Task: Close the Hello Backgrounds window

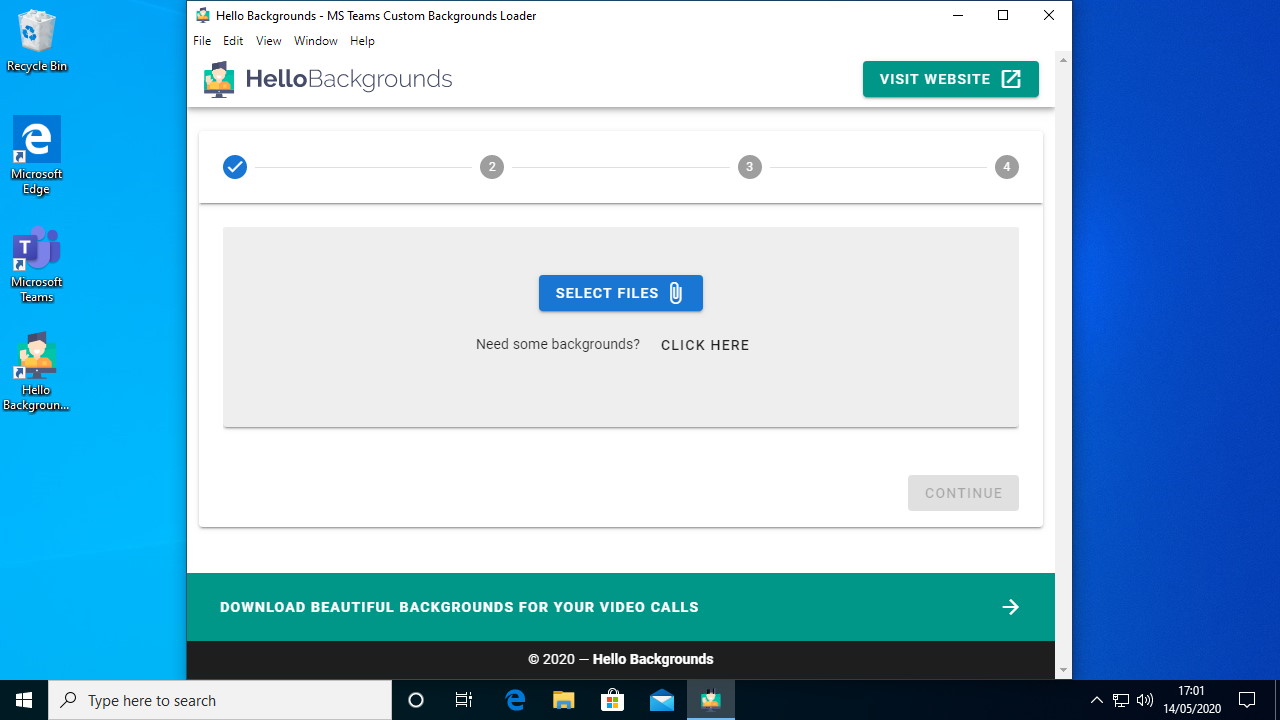Action: (x=1049, y=15)
